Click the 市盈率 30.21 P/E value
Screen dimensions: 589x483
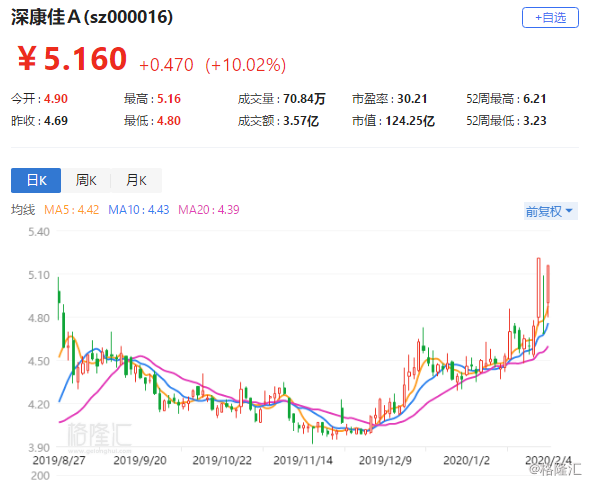pos(412,99)
